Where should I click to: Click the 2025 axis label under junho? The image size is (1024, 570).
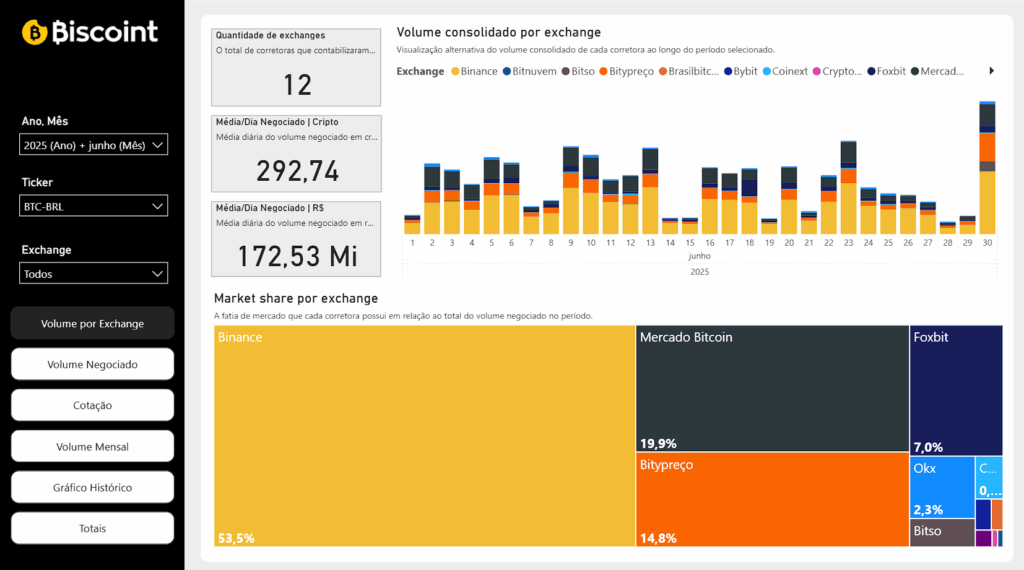[x=699, y=272]
